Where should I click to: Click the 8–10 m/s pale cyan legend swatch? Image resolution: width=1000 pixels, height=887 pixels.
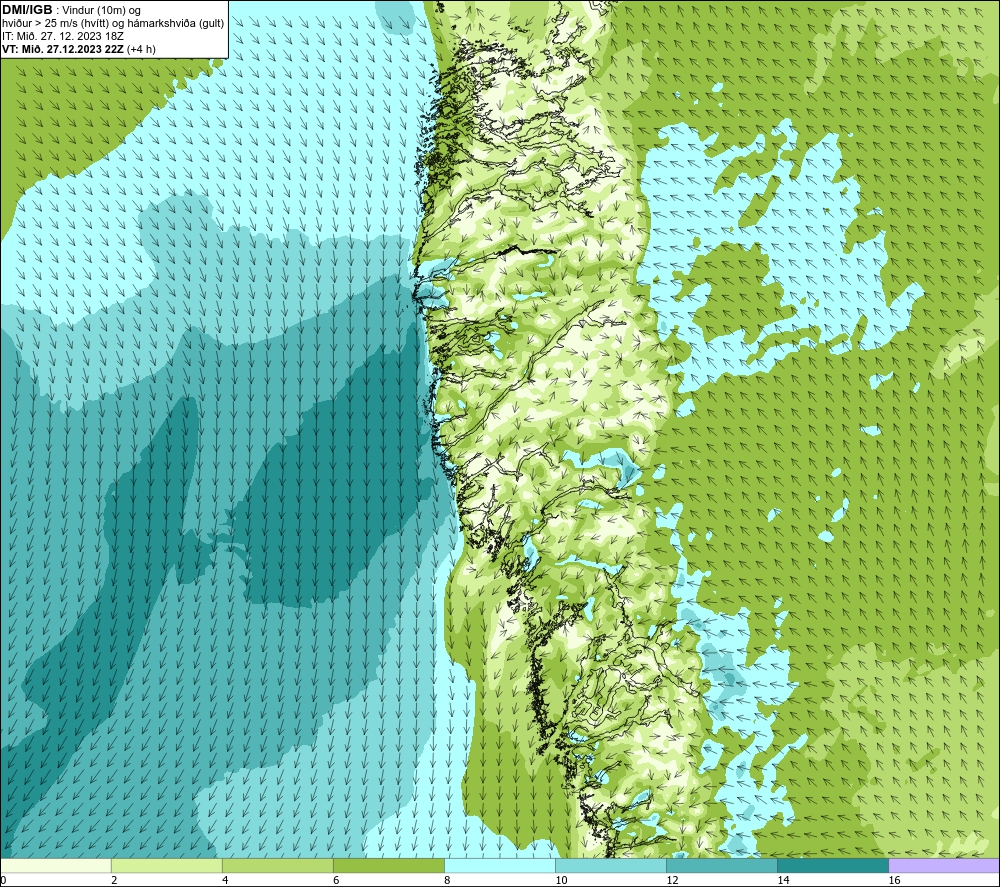(x=500, y=866)
